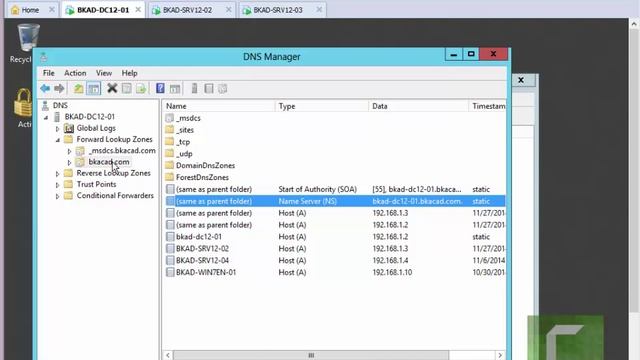
Task: Expand the Global Logs node
Action: (58, 129)
